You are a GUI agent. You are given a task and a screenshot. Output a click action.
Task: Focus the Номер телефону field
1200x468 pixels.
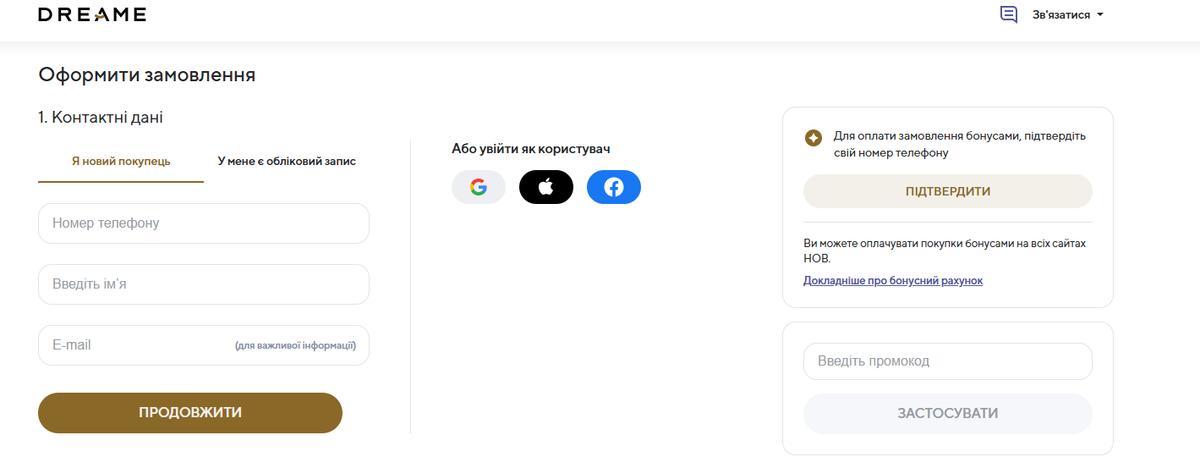(204, 223)
